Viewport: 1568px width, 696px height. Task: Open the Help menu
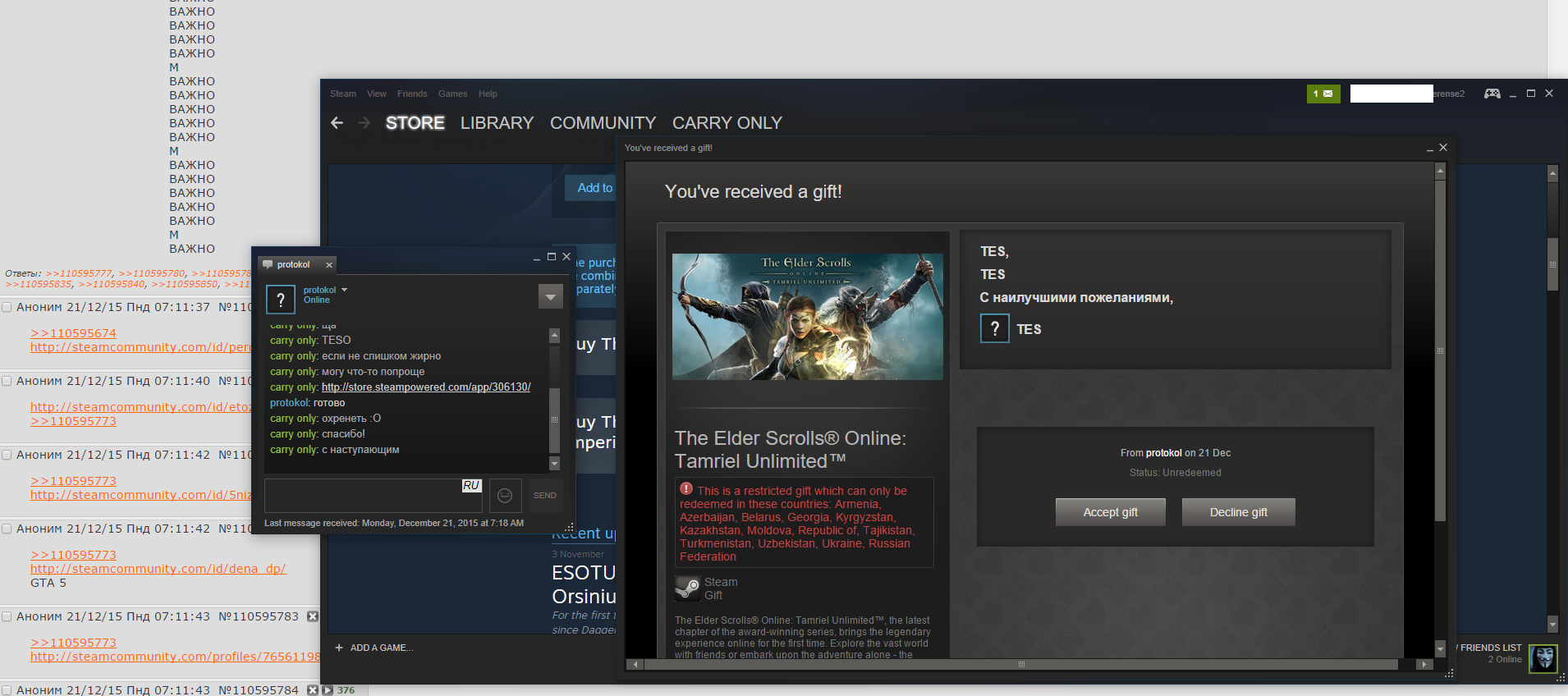tap(488, 94)
